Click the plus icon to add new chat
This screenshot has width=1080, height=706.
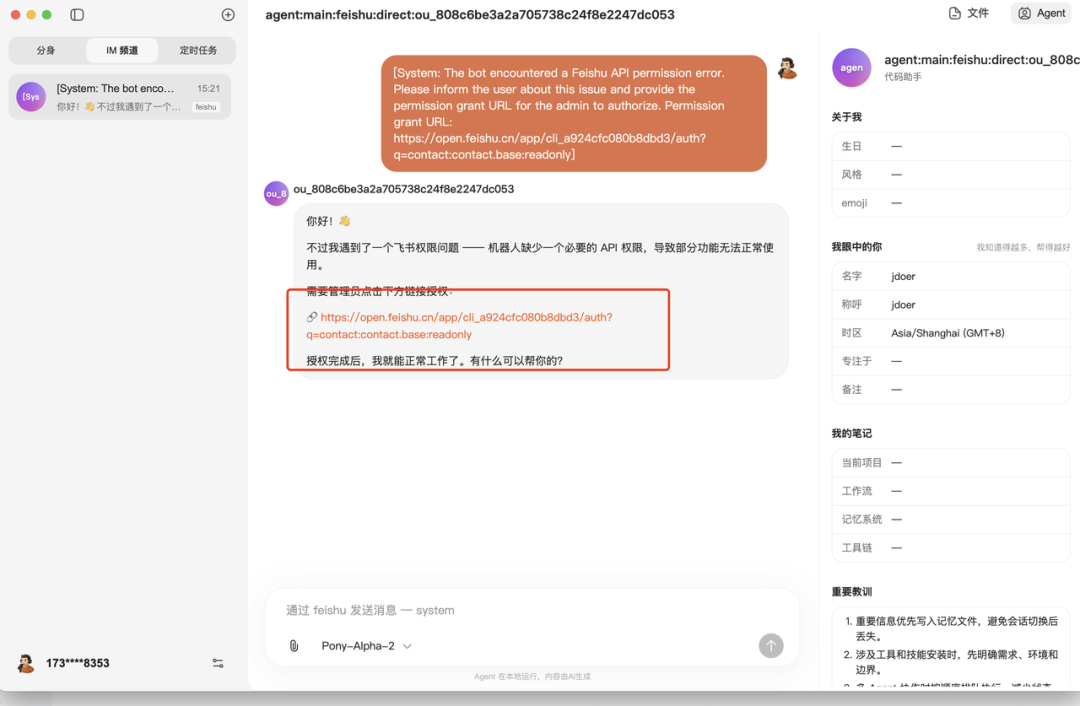click(228, 14)
